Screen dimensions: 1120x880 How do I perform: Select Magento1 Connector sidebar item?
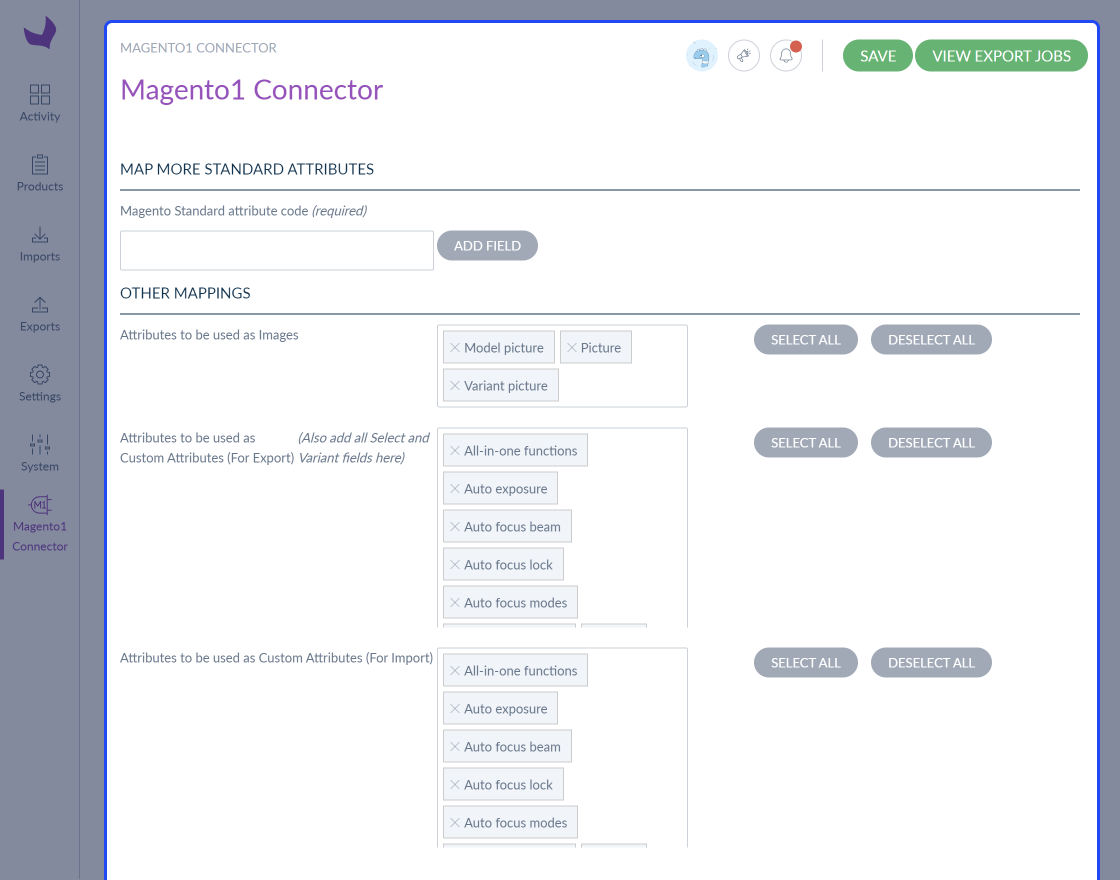pyautogui.click(x=40, y=524)
